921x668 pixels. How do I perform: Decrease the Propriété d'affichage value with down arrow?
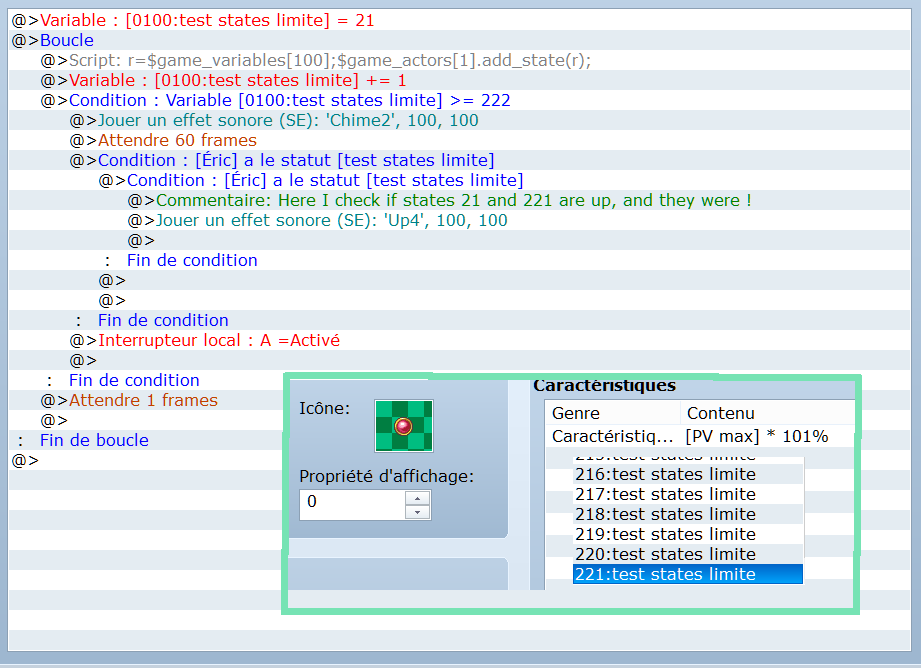(x=417, y=512)
